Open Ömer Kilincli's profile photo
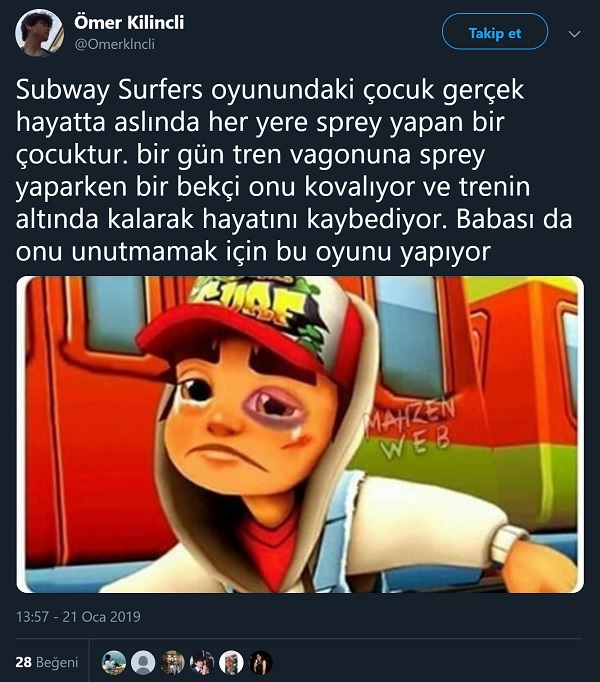The height and width of the screenshot is (682, 600). click(40, 33)
